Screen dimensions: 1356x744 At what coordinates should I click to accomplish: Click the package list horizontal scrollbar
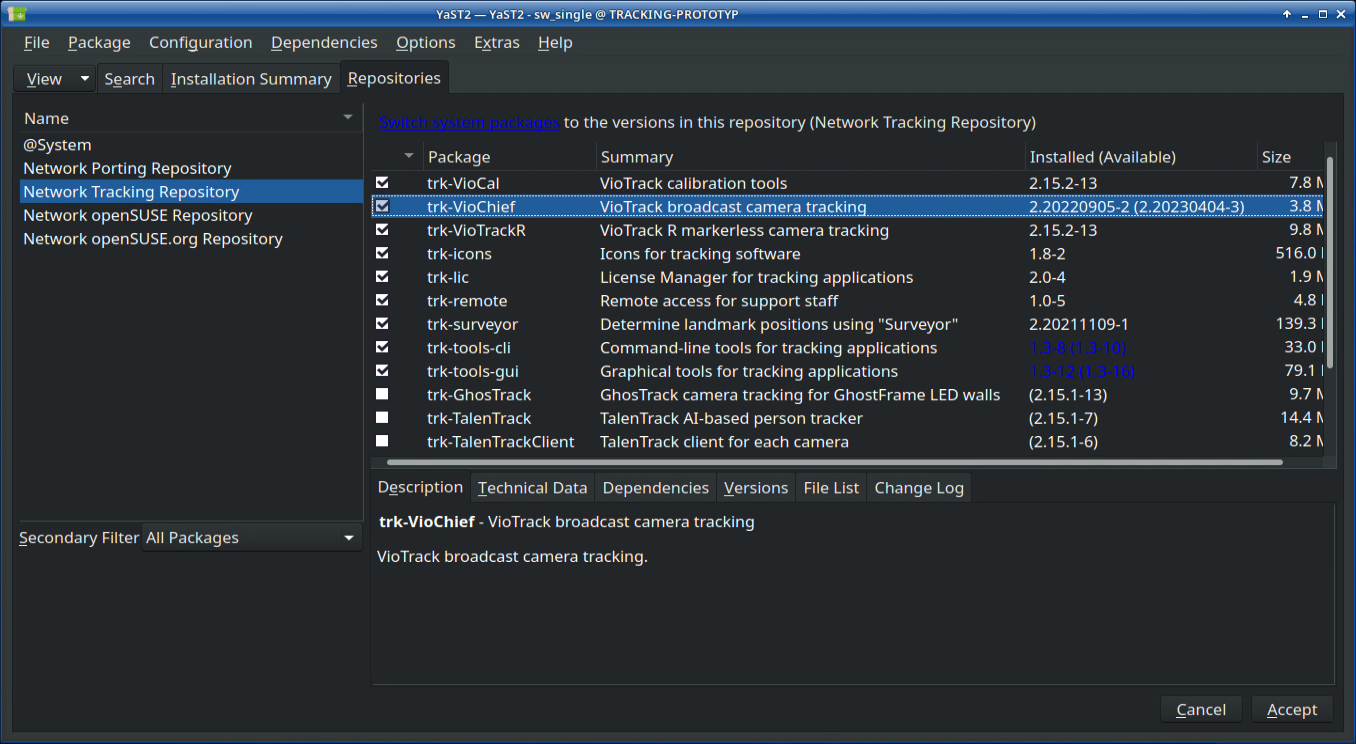click(x=835, y=462)
